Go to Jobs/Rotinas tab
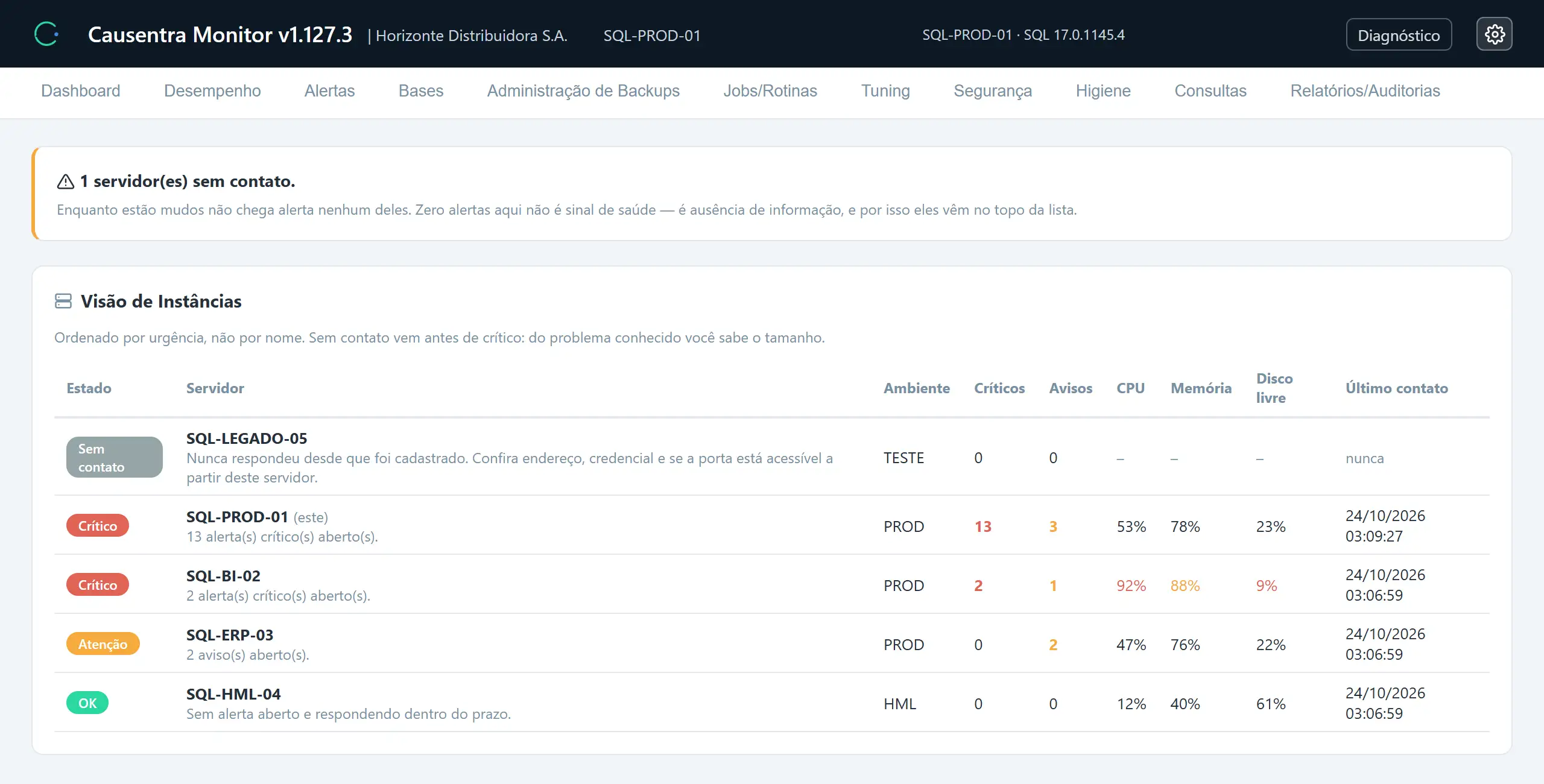The width and height of the screenshot is (1544, 784). tap(770, 90)
